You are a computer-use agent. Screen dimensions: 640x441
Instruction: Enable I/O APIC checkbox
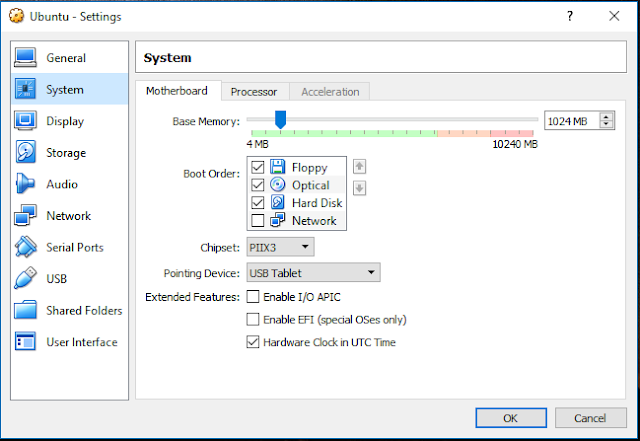pyautogui.click(x=253, y=296)
